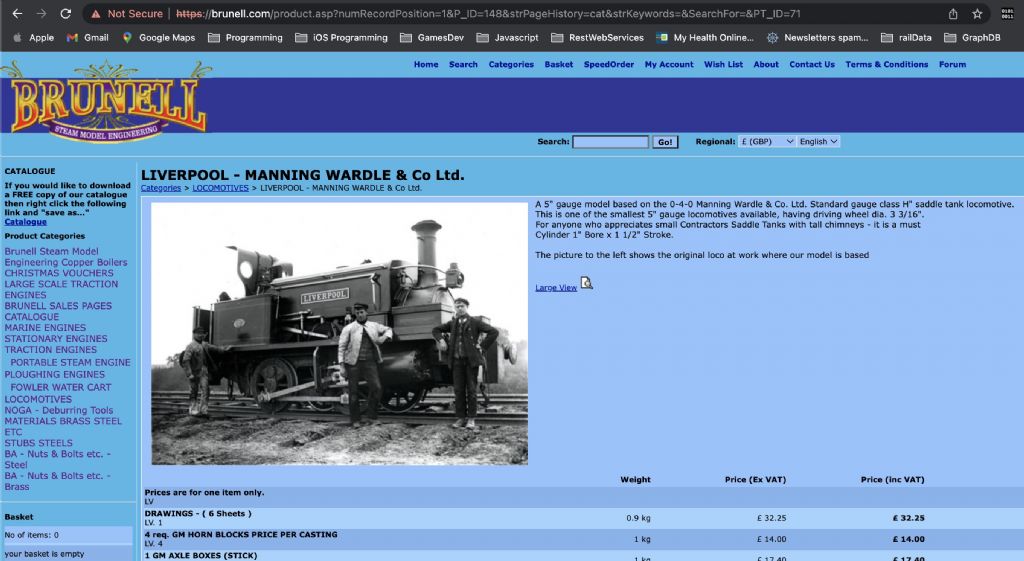Open the STUBS STEELS category
Image resolution: width=1024 pixels, height=561 pixels.
[x=39, y=443]
